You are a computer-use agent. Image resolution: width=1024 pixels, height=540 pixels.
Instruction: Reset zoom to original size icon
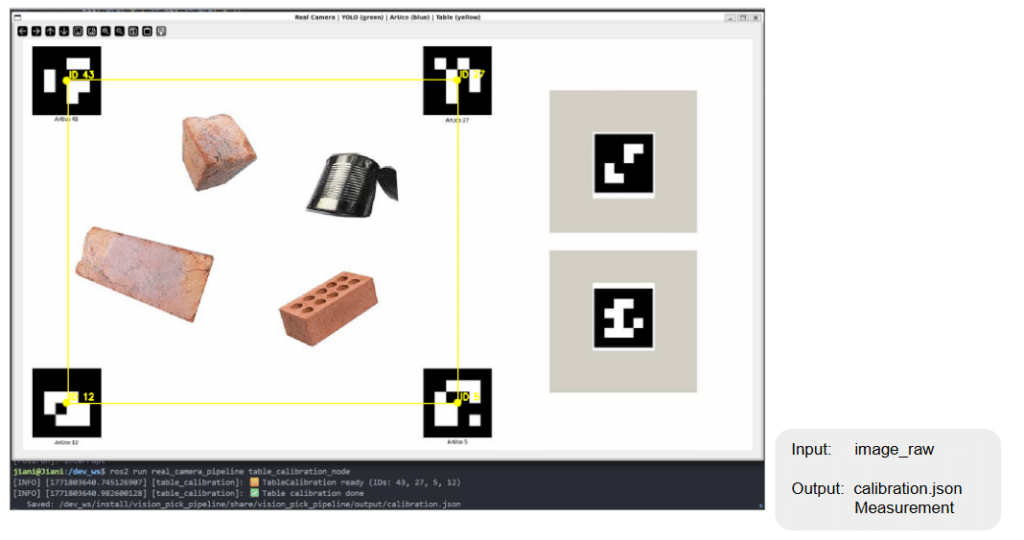[78, 31]
